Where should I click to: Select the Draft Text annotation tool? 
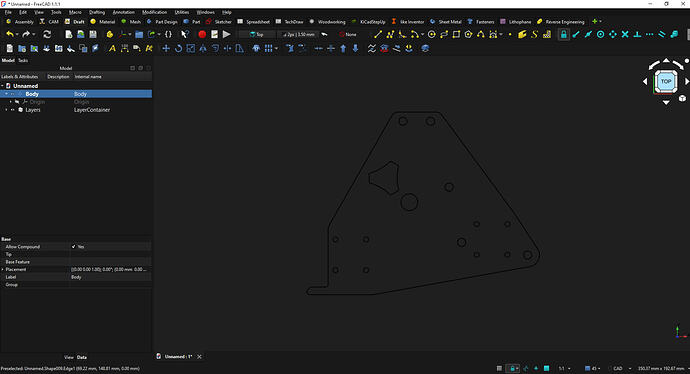point(112,48)
